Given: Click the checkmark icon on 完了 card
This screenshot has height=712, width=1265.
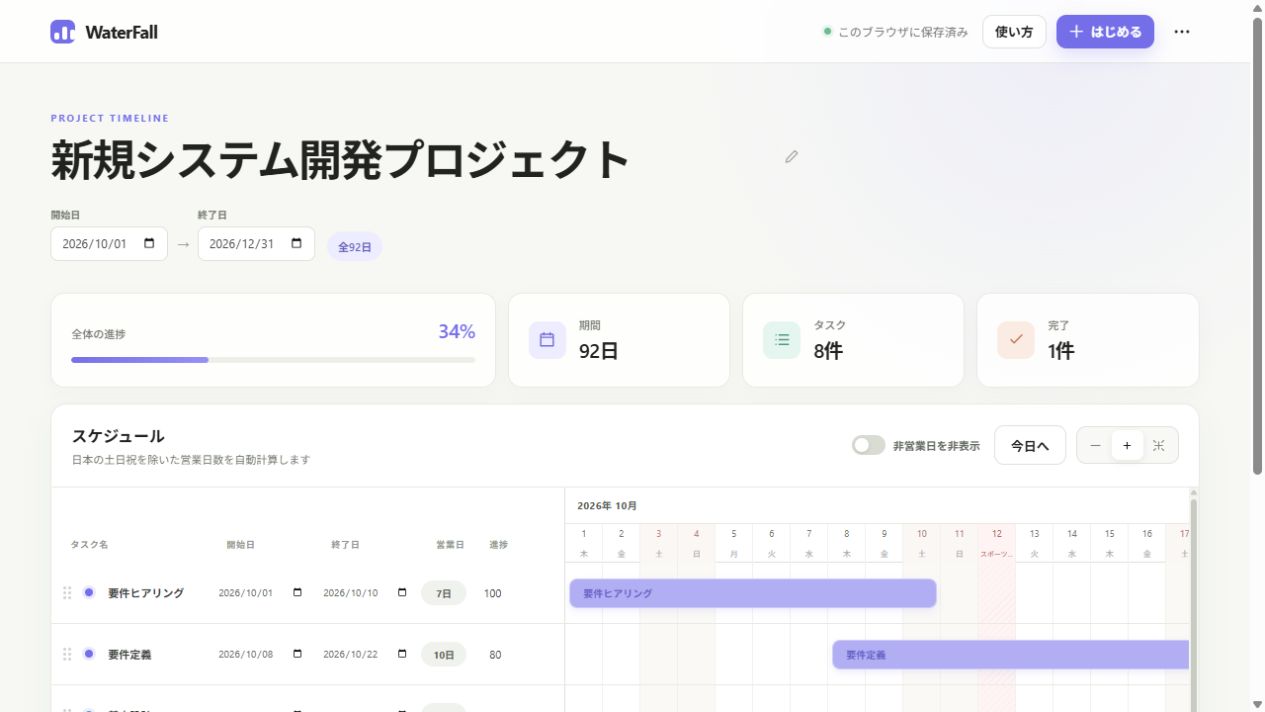Looking at the screenshot, I should [x=1016, y=340].
